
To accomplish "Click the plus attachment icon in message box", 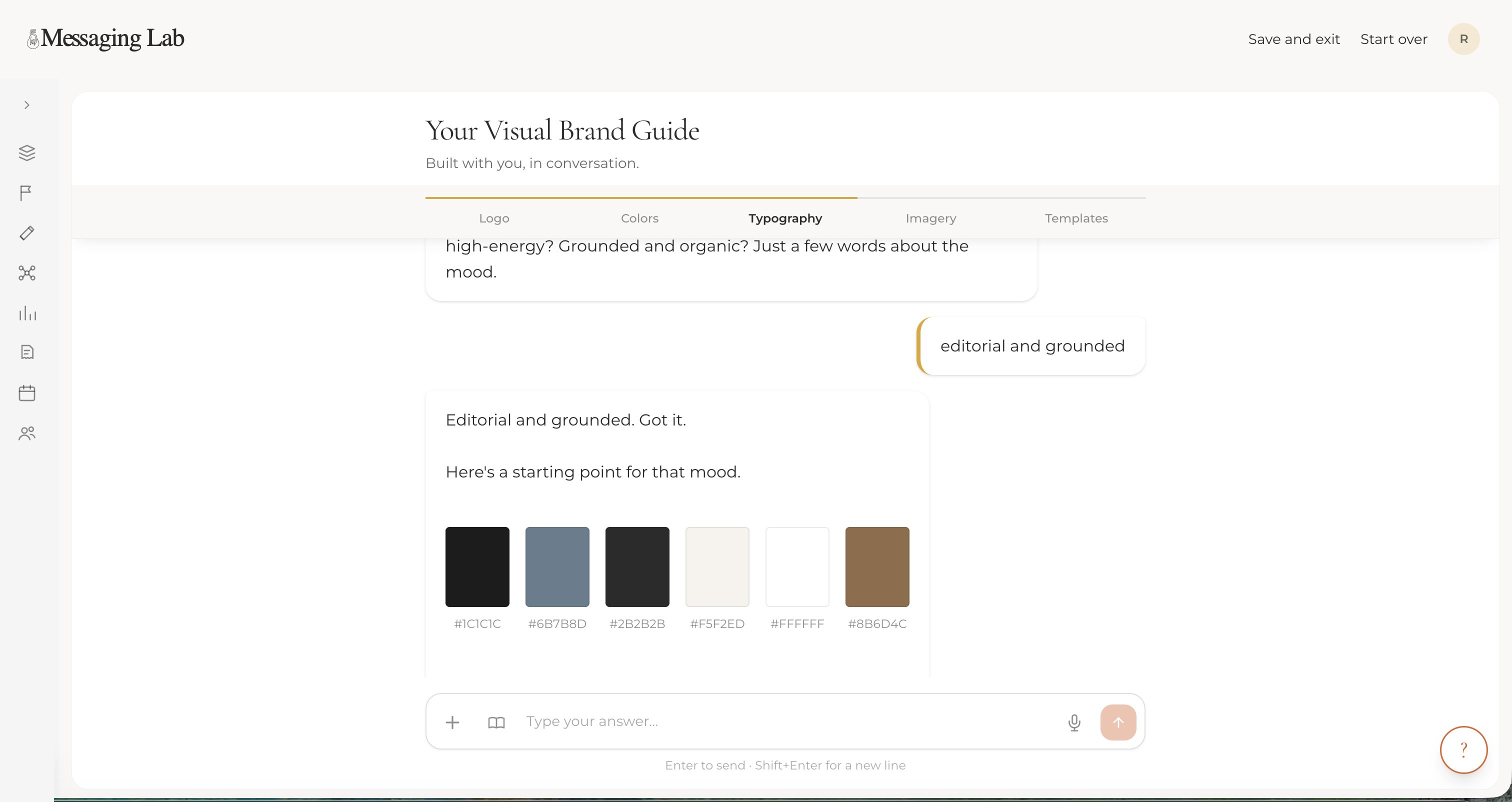I will pyautogui.click(x=452, y=722).
